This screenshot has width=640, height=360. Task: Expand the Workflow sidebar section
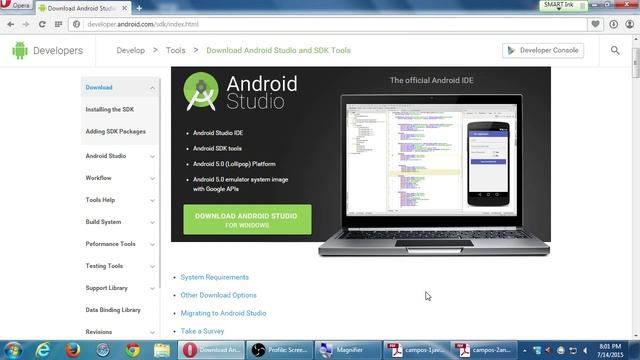click(152, 178)
